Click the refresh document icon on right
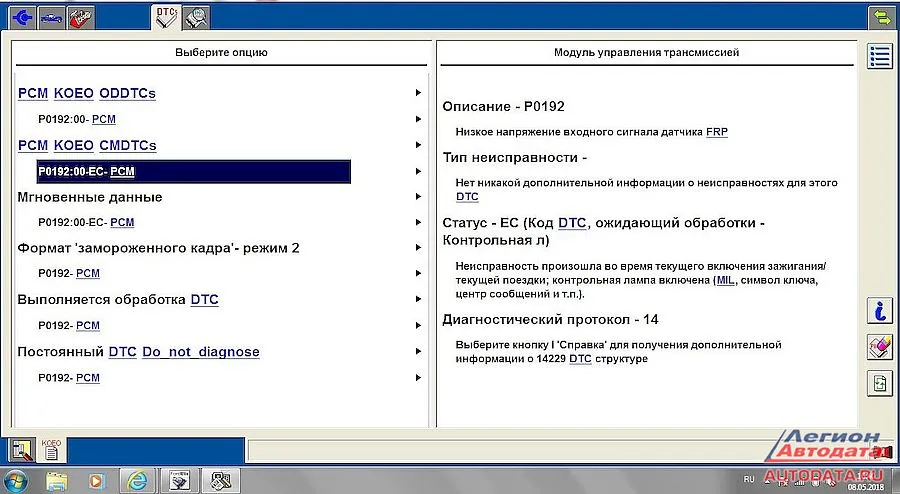The width and height of the screenshot is (900, 494). click(879, 383)
